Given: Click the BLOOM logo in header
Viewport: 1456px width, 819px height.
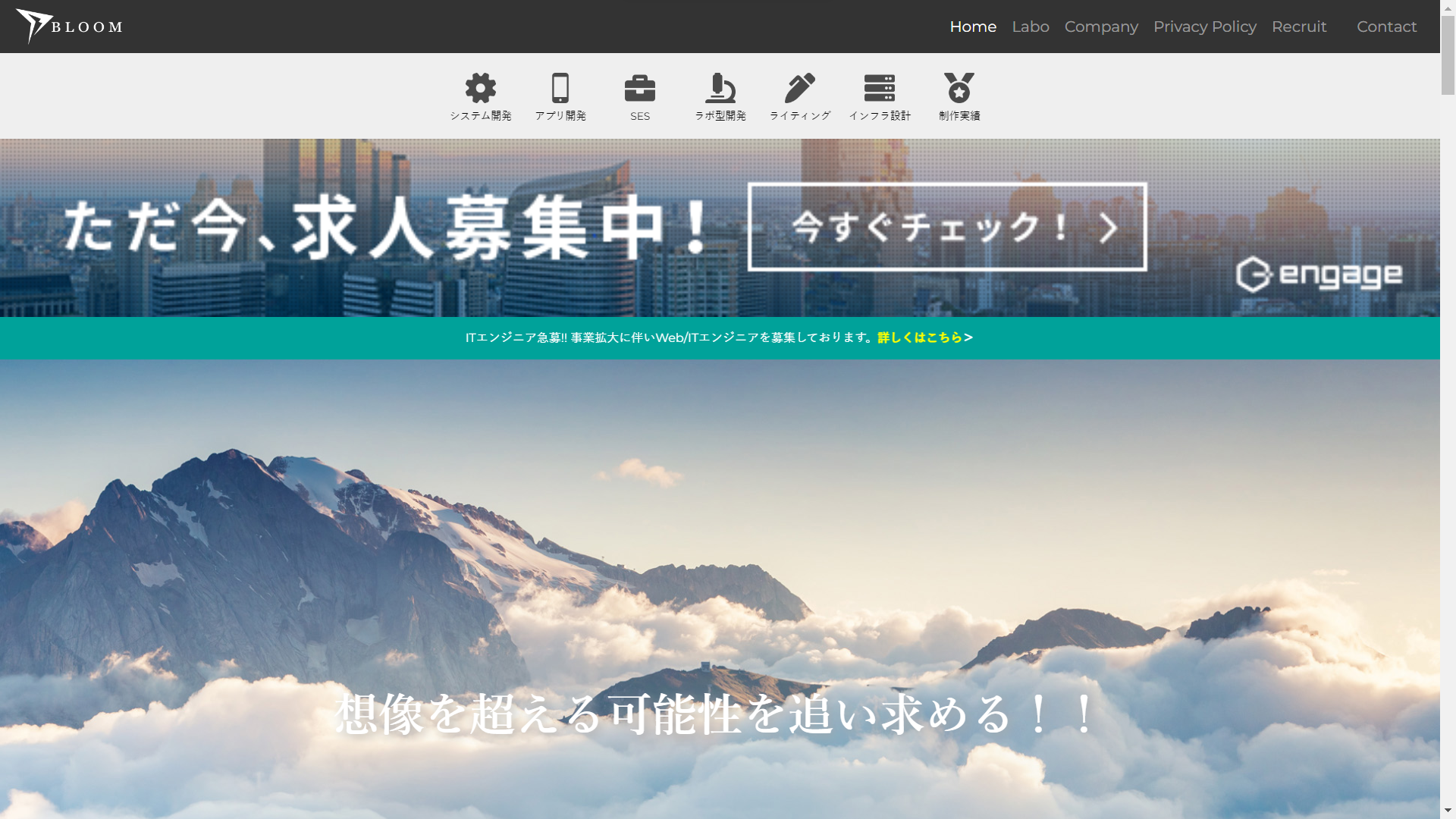Looking at the screenshot, I should tap(70, 27).
